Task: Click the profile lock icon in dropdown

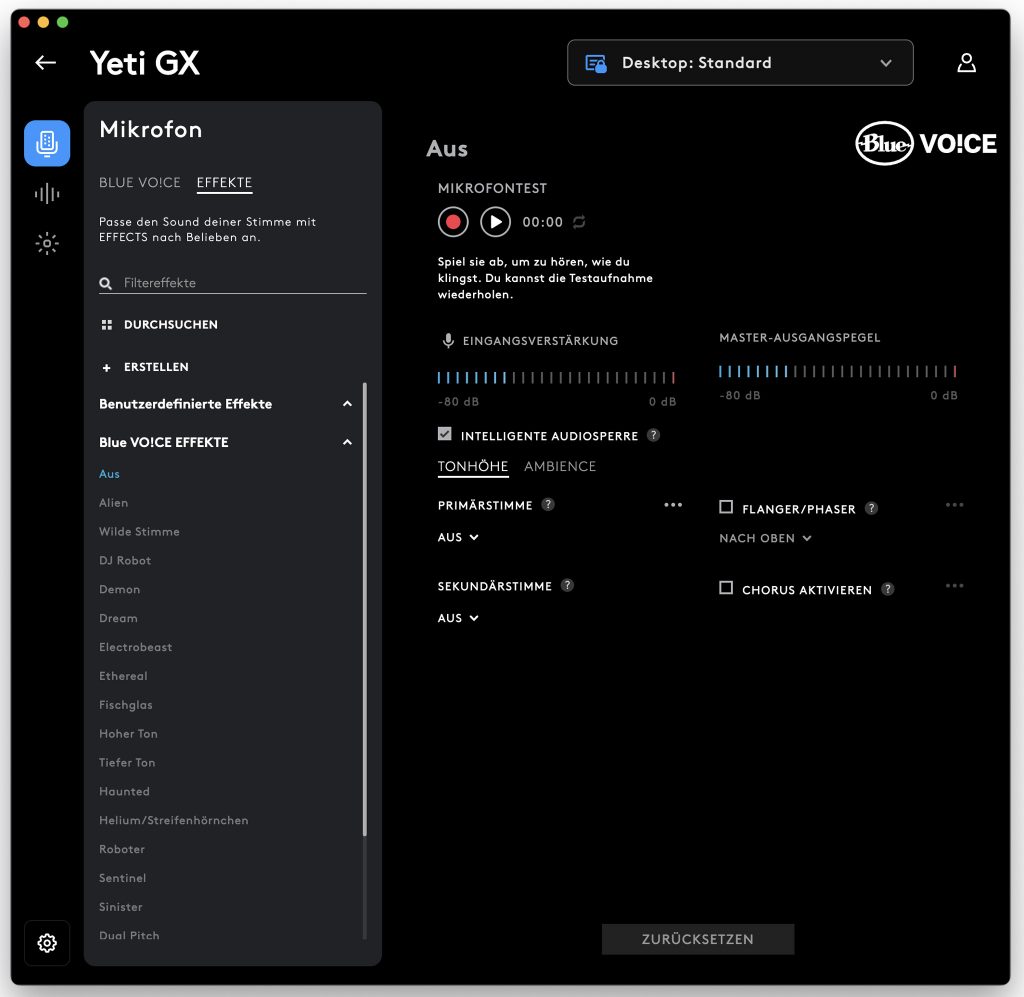Action: click(596, 63)
